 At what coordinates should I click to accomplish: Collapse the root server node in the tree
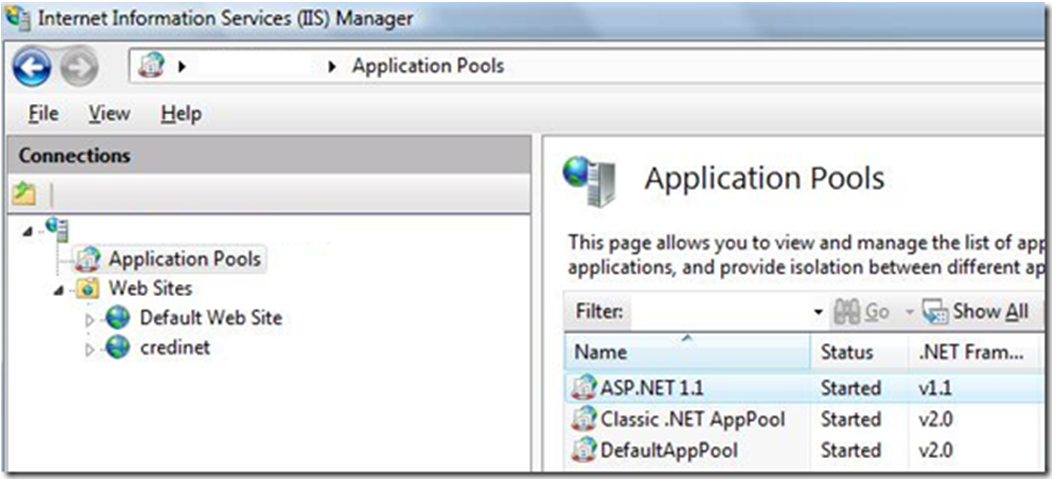pyautogui.click(x=27, y=231)
